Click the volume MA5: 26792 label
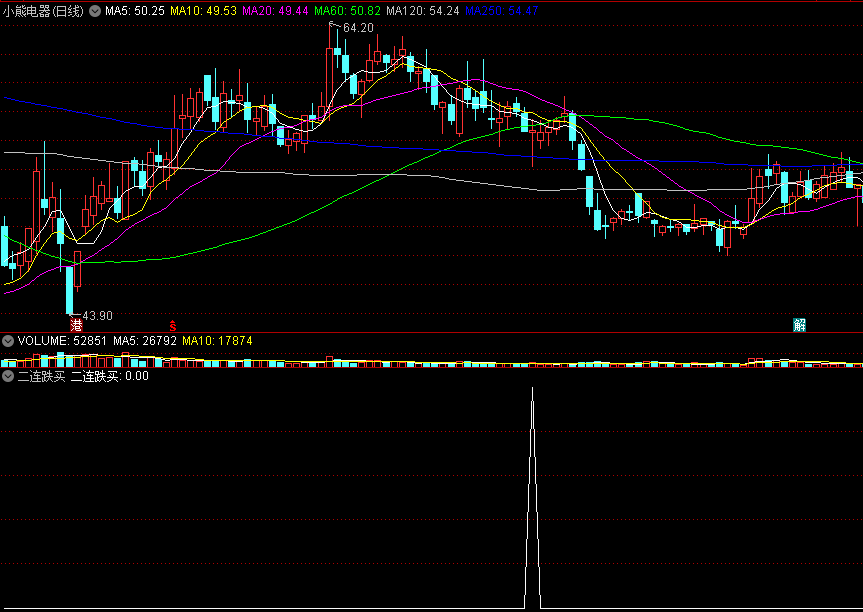The height and width of the screenshot is (612, 863). coord(145,341)
